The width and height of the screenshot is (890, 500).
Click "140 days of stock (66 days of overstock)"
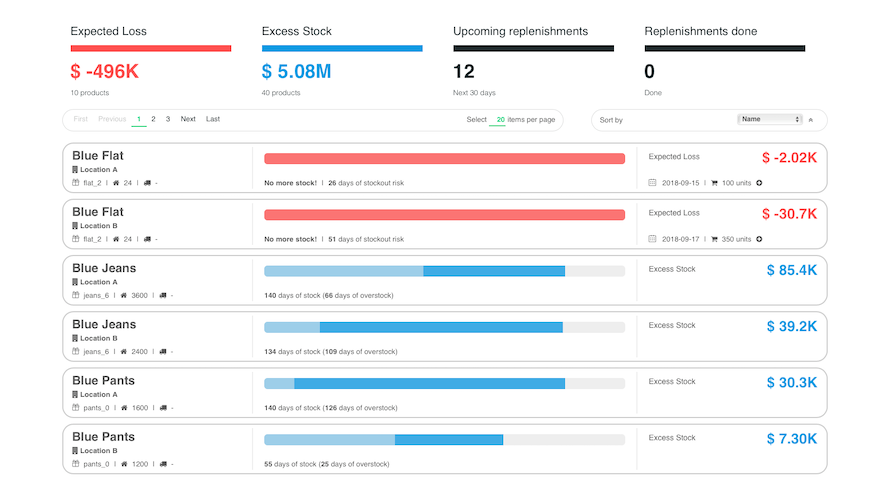click(x=329, y=295)
